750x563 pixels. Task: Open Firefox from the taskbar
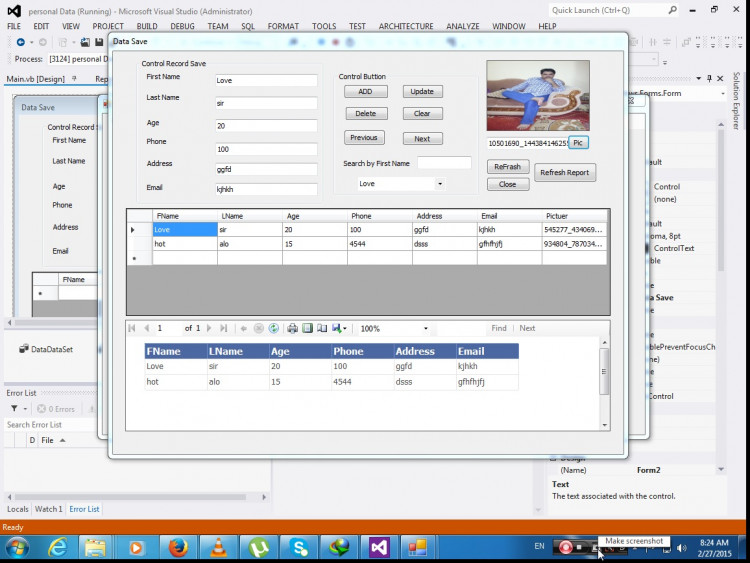coord(178,547)
